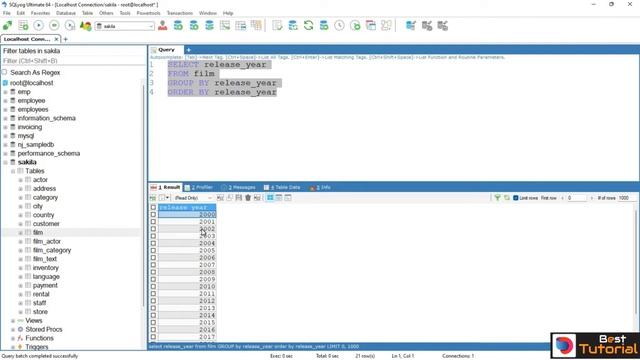This screenshot has height=360, width=640.
Task: Check the row checkbox for 2004
Action: pos(153,243)
